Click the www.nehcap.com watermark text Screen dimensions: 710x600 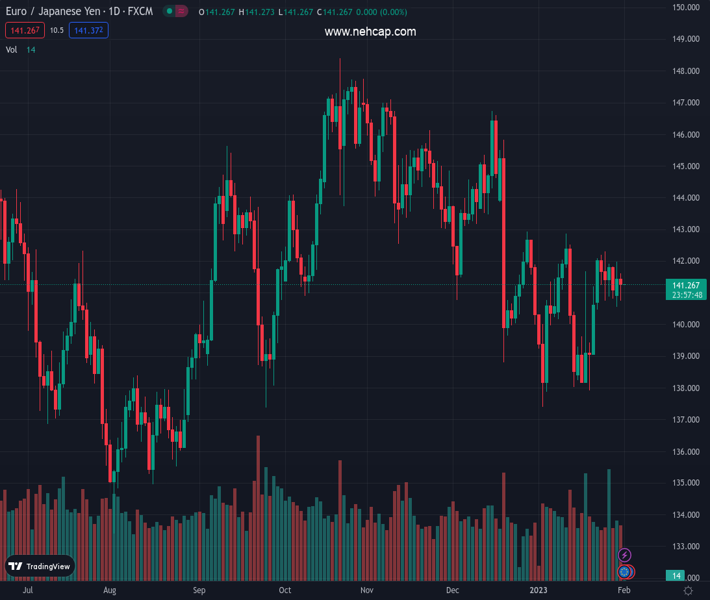[x=370, y=32]
